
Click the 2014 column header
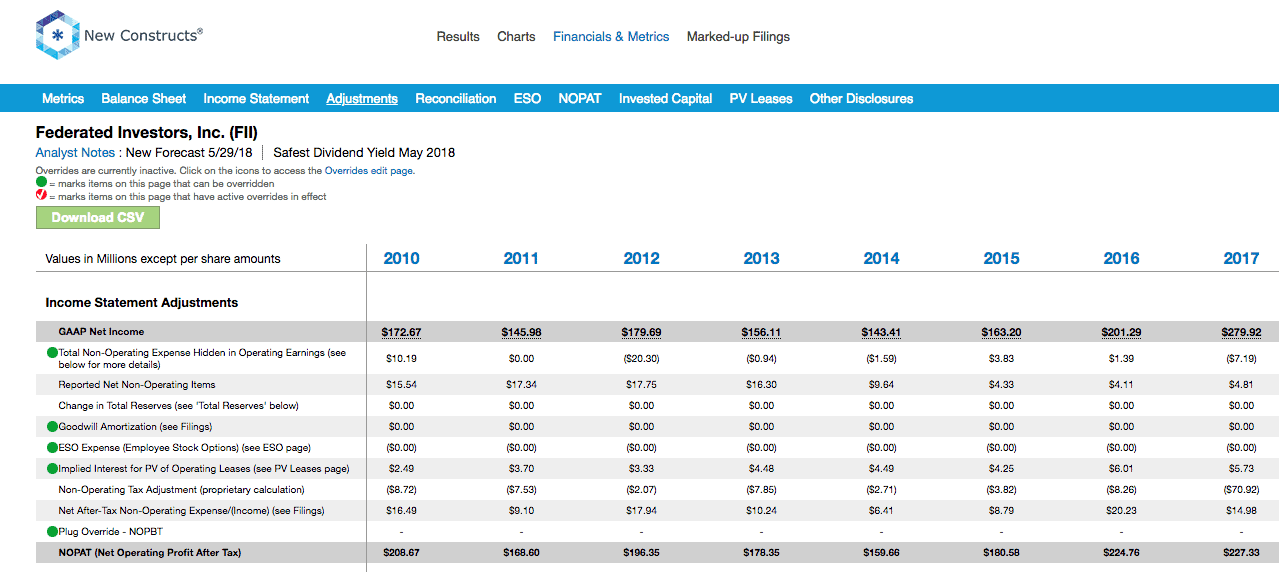tap(881, 258)
